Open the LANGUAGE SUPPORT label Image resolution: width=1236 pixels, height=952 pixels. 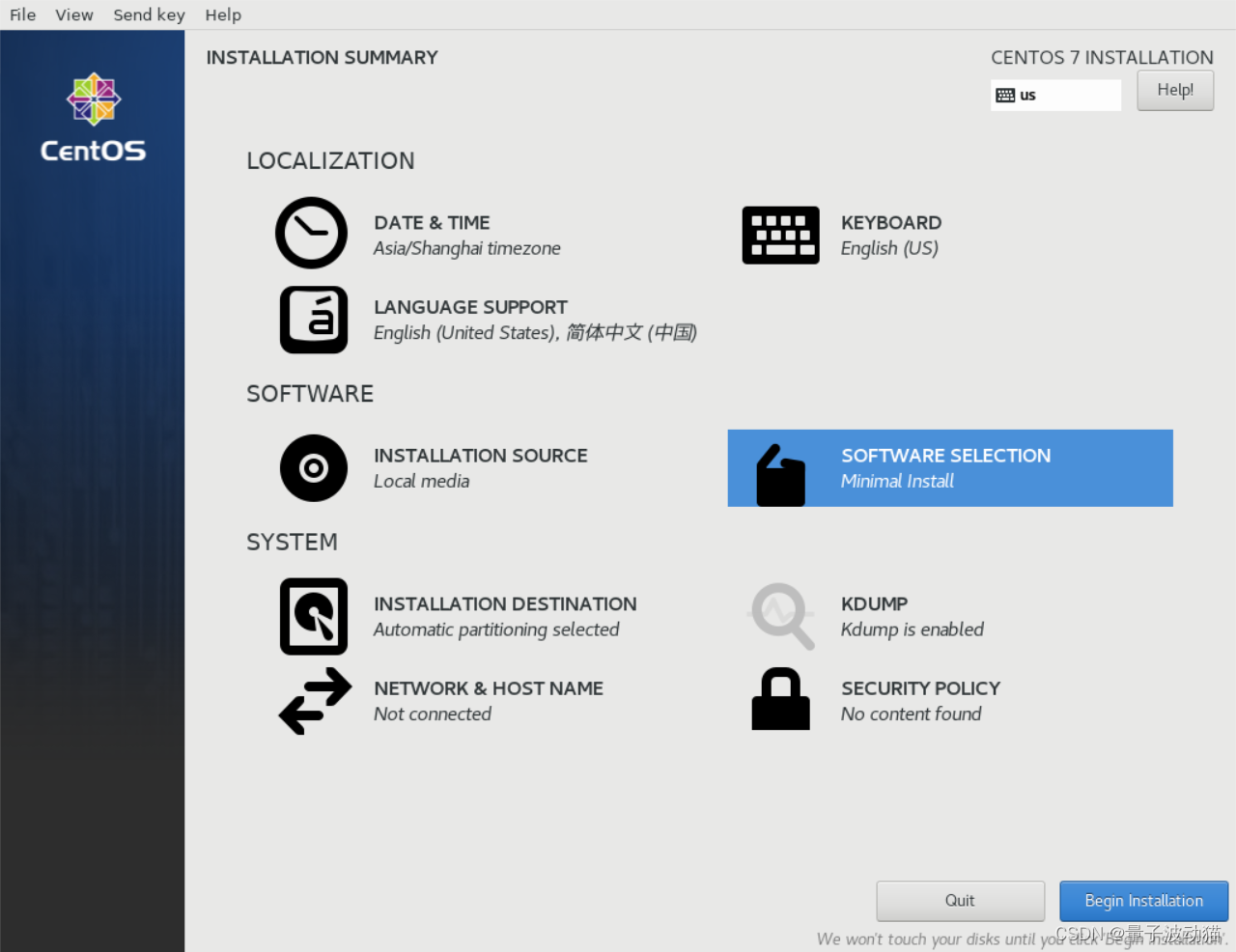coord(470,307)
